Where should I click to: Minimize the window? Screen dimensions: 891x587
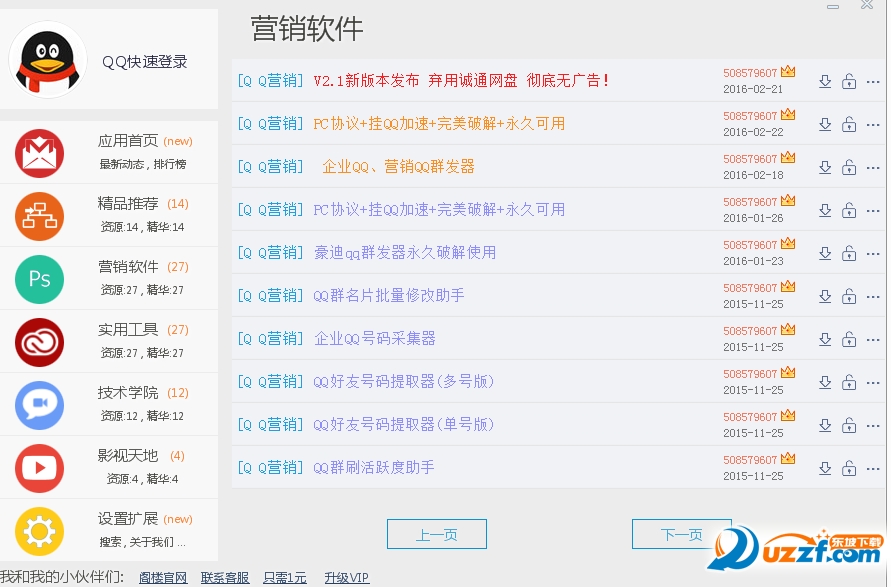point(833,7)
